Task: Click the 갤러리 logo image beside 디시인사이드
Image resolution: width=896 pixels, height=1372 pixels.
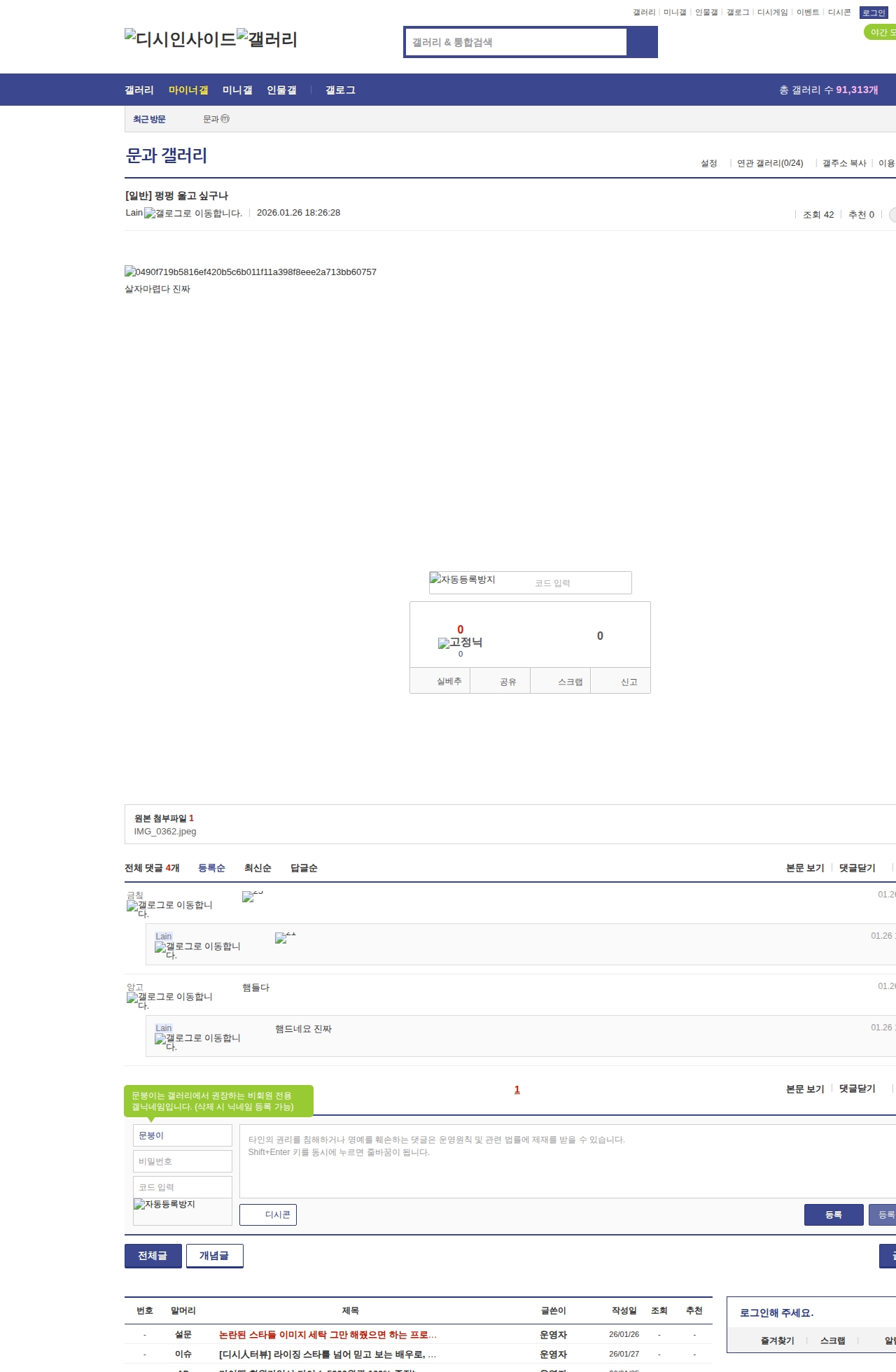Action: (x=267, y=39)
